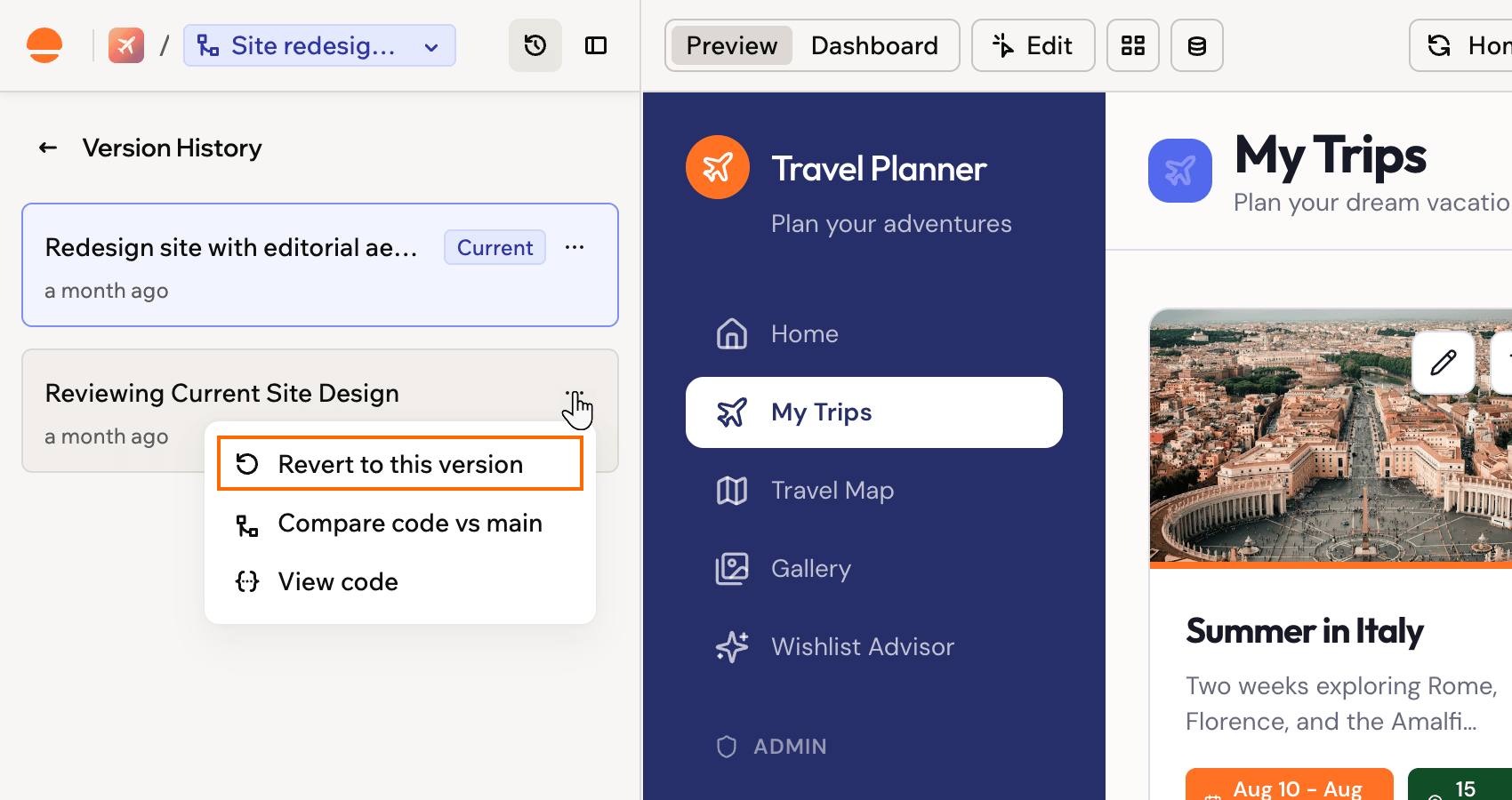Click the Travel Planner airplane logo
The image size is (1512, 800).
coord(718,167)
